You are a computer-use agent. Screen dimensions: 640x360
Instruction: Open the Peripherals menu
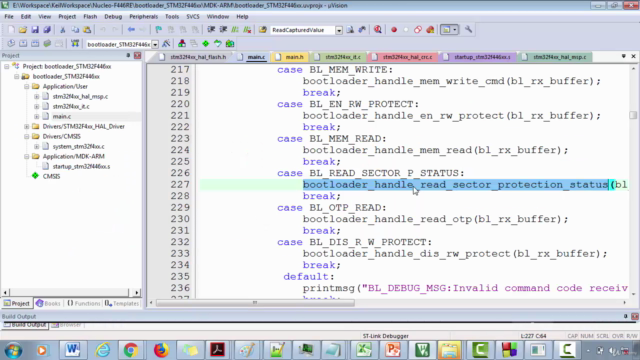pyautogui.click(x=143, y=17)
